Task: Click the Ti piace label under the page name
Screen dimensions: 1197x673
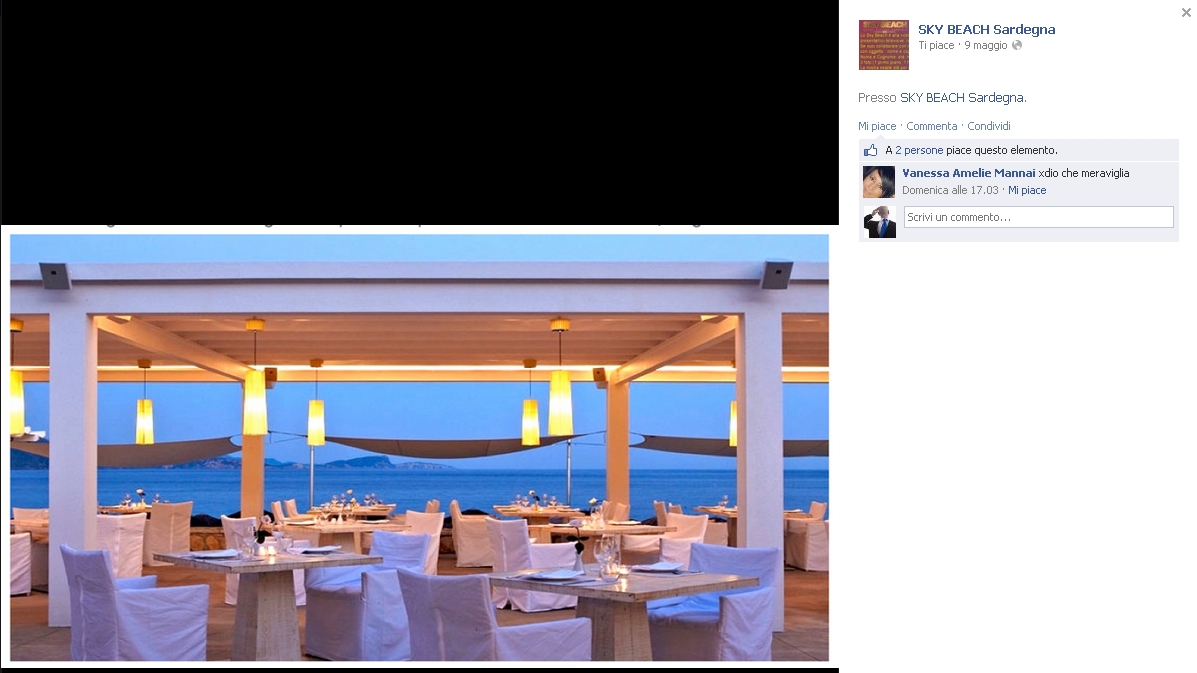Action: 936,46
